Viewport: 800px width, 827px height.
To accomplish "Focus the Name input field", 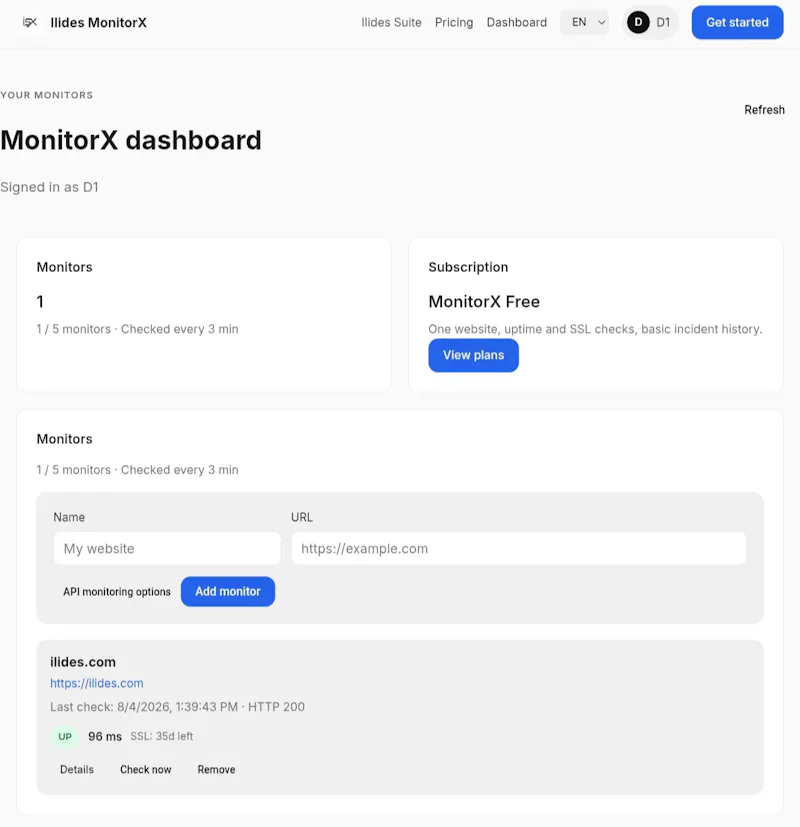I will (167, 549).
